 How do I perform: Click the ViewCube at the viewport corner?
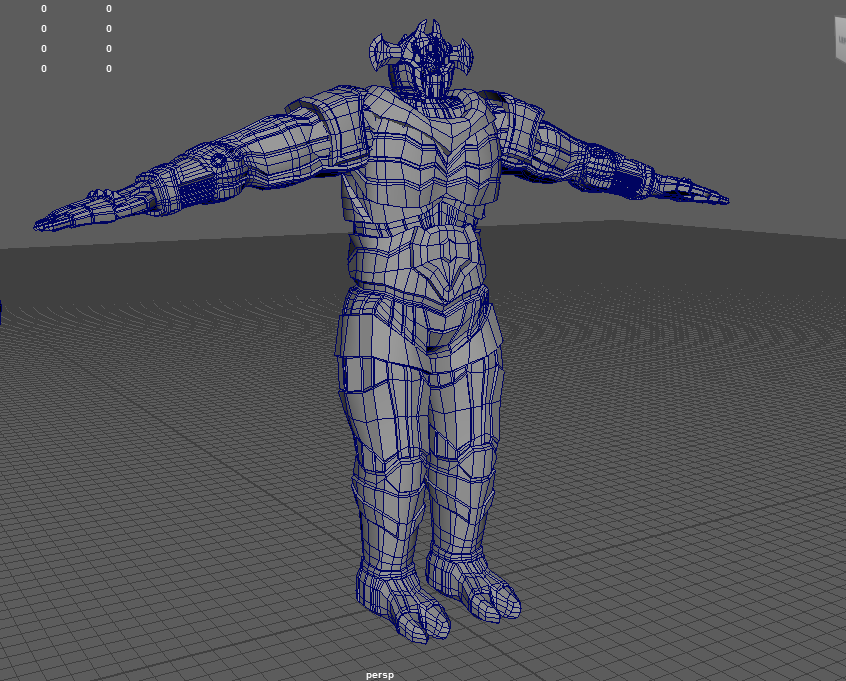pyautogui.click(x=840, y=39)
